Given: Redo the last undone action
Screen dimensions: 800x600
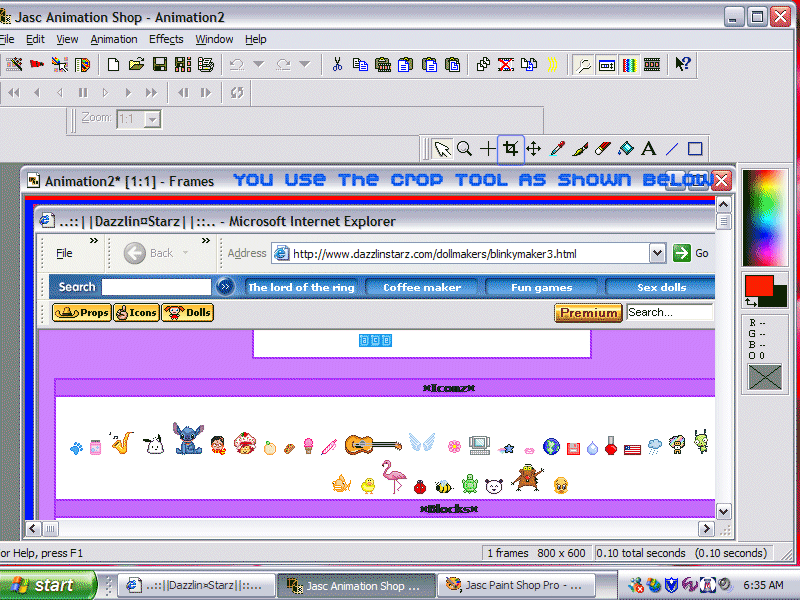Looking at the screenshot, I should pyautogui.click(x=283, y=64).
